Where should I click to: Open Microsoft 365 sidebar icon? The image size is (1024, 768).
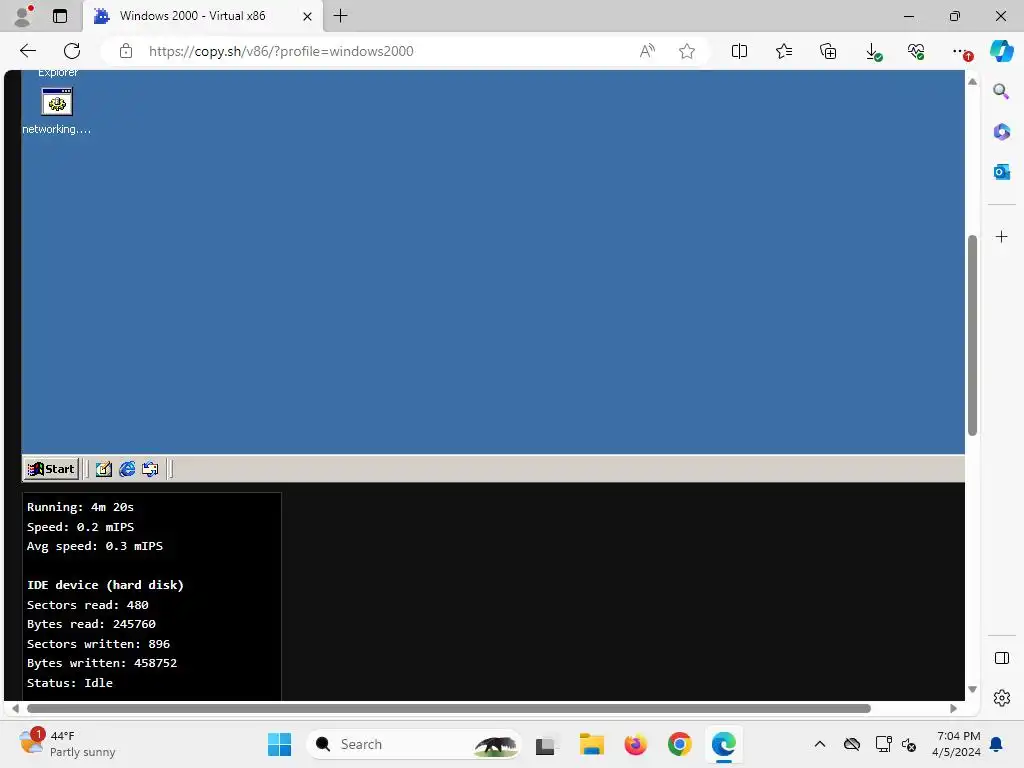1001,132
